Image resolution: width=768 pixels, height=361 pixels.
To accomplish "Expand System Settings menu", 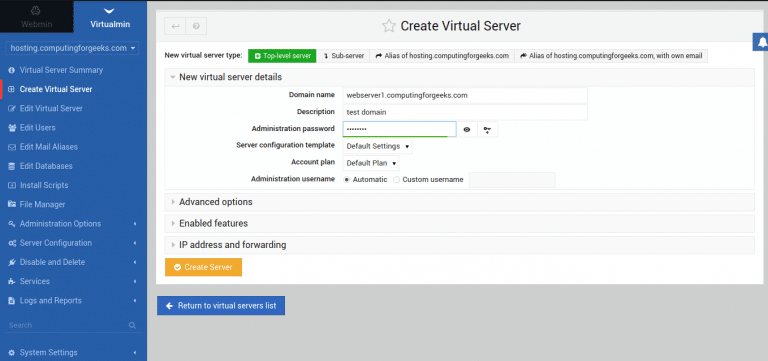I will coord(72,353).
